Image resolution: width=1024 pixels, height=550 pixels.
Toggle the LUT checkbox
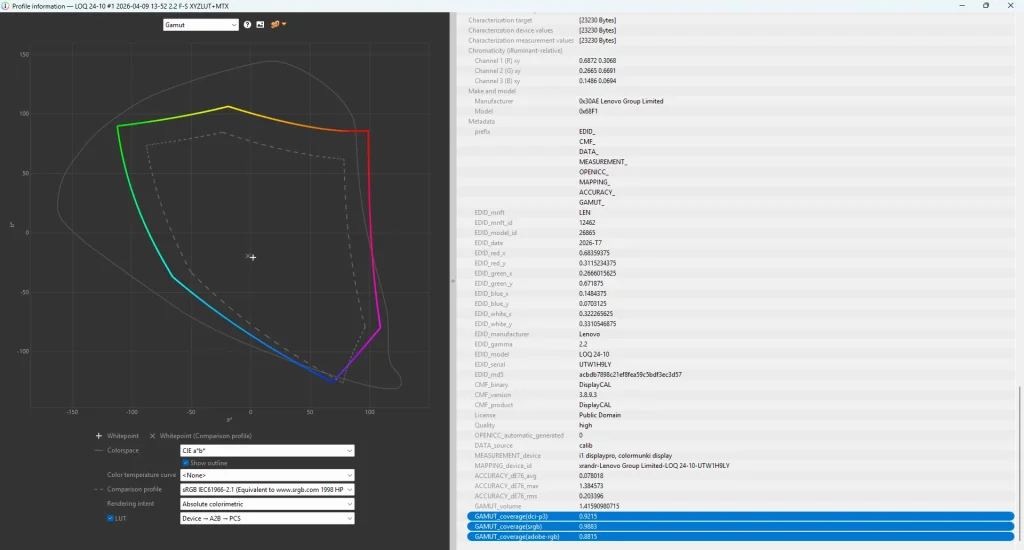(110, 519)
